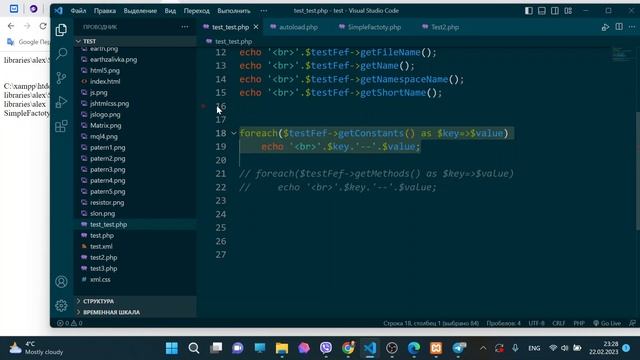
Task: Open the Вид menu
Action: pyautogui.click(x=170, y=11)
